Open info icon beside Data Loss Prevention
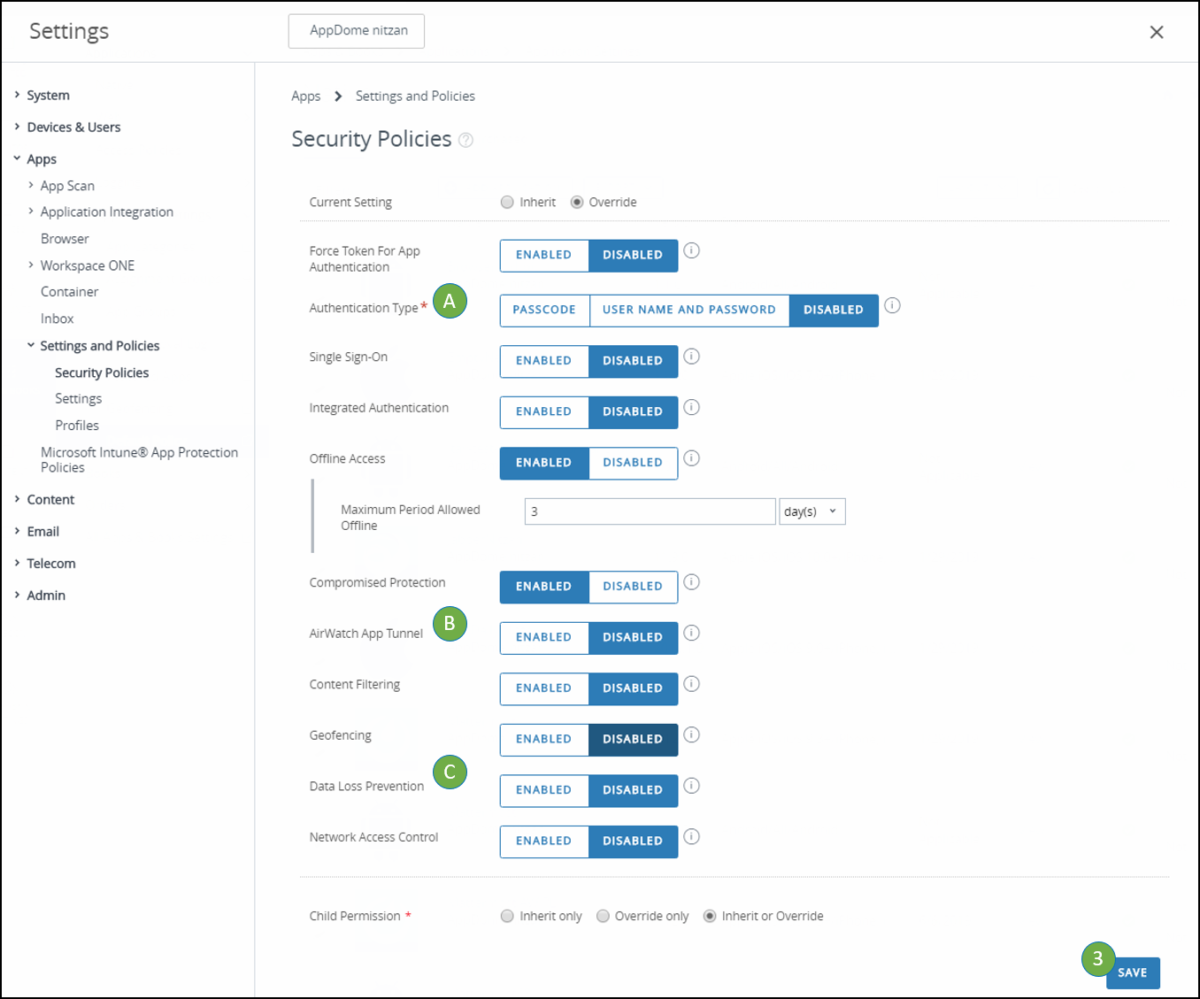 click(x=691, y=786)
